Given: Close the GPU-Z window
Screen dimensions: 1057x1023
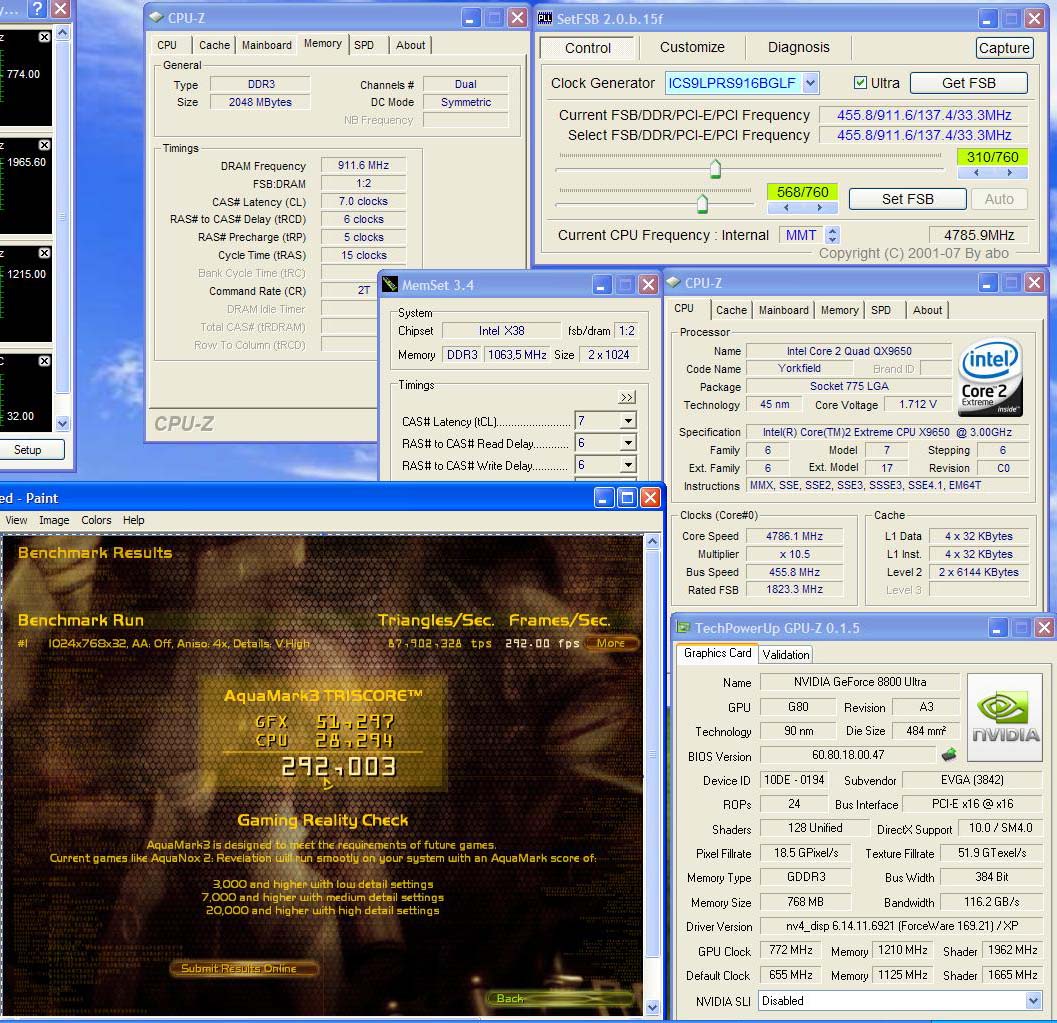Looking at the screenshot, I should click(x=1044, y=628).
